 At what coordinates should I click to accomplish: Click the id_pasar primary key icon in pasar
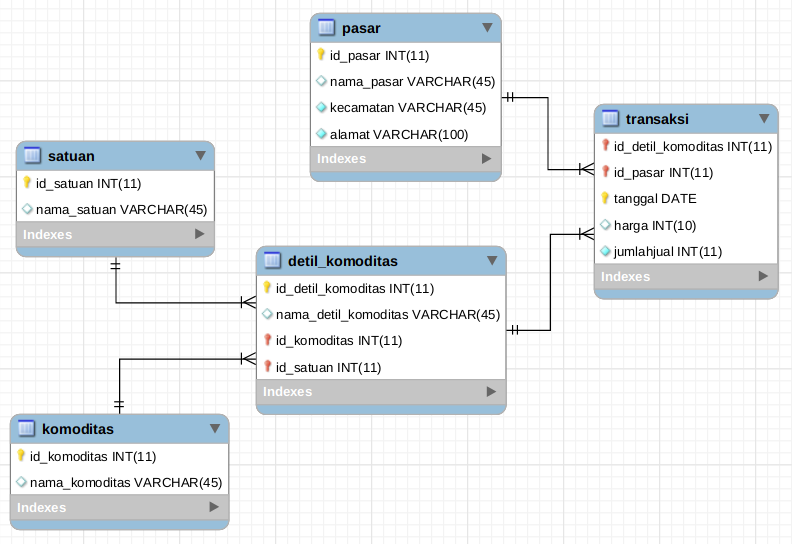[321, 55]
